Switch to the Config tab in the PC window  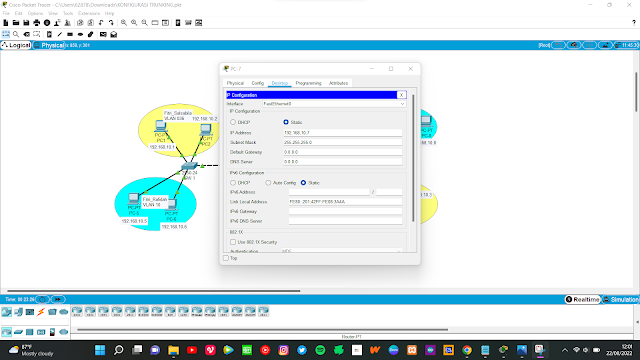click(258, 83)
